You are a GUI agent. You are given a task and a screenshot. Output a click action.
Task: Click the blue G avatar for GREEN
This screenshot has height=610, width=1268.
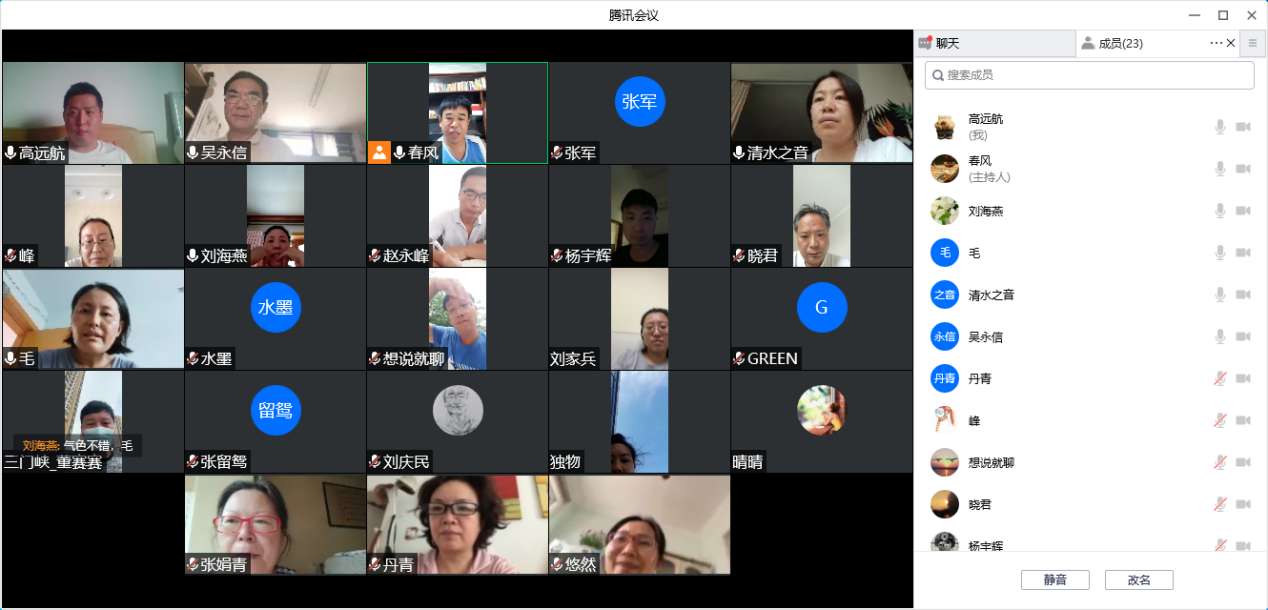(822, 307)
